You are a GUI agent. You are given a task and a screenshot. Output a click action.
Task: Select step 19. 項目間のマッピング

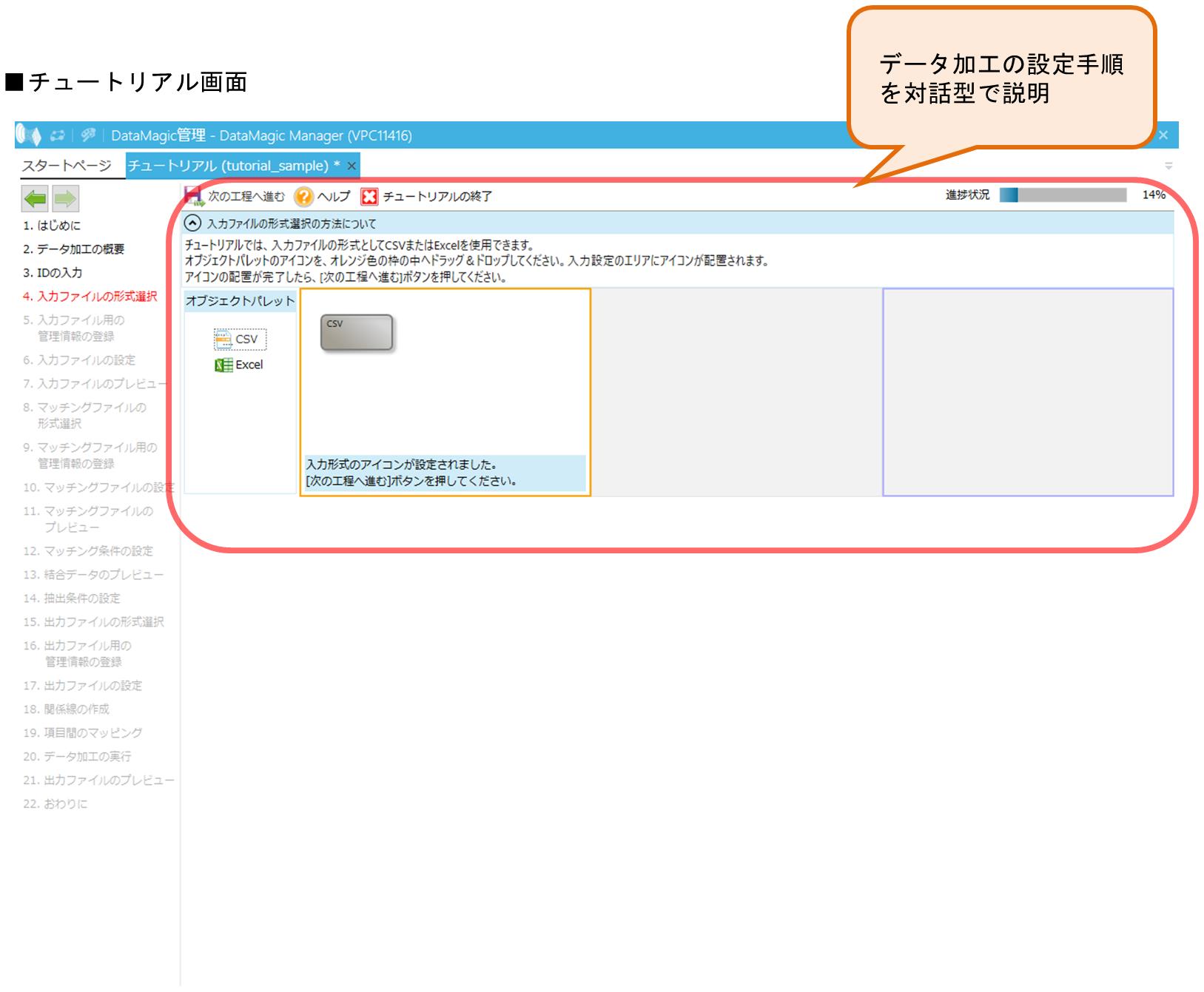(82, 732)
